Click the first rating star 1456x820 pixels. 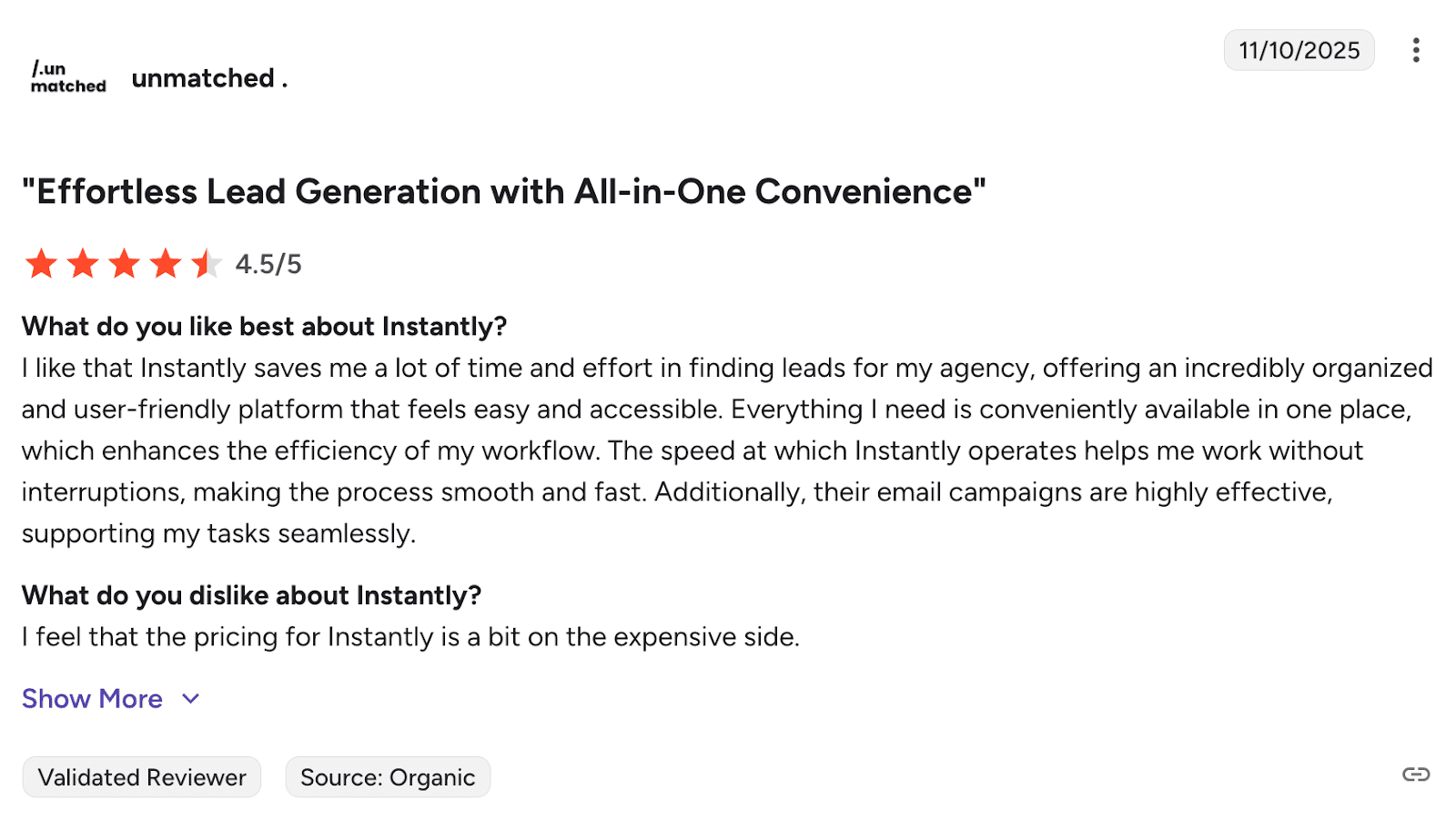tap(41, 264)
